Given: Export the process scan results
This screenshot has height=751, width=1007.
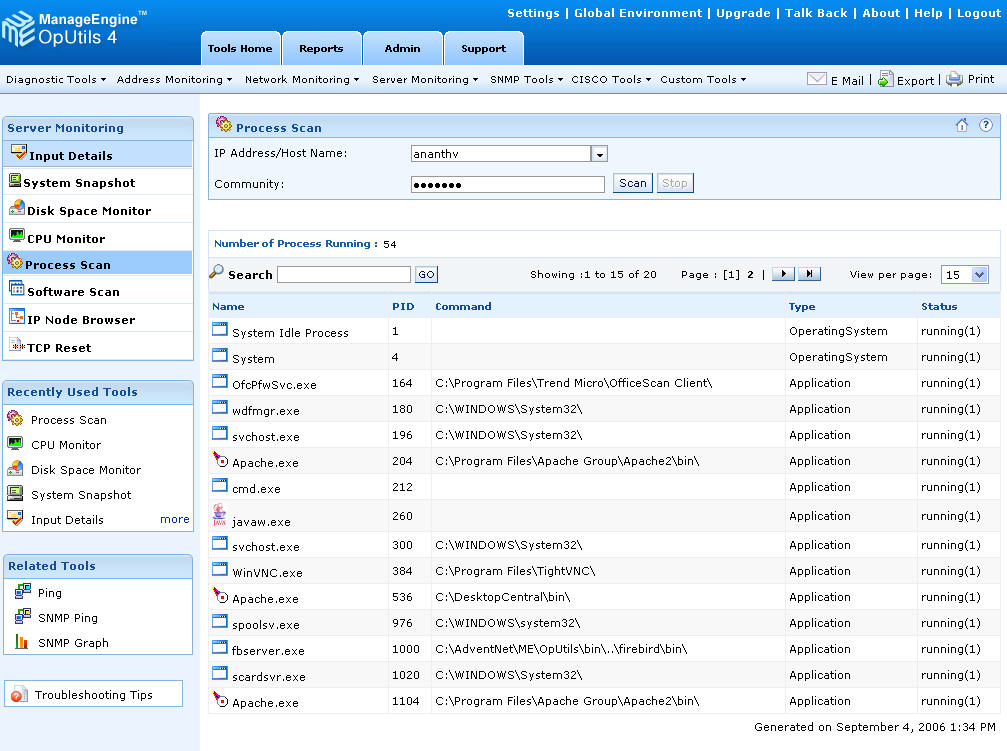Looking at the screenshot, I should (x=906, y=79).
